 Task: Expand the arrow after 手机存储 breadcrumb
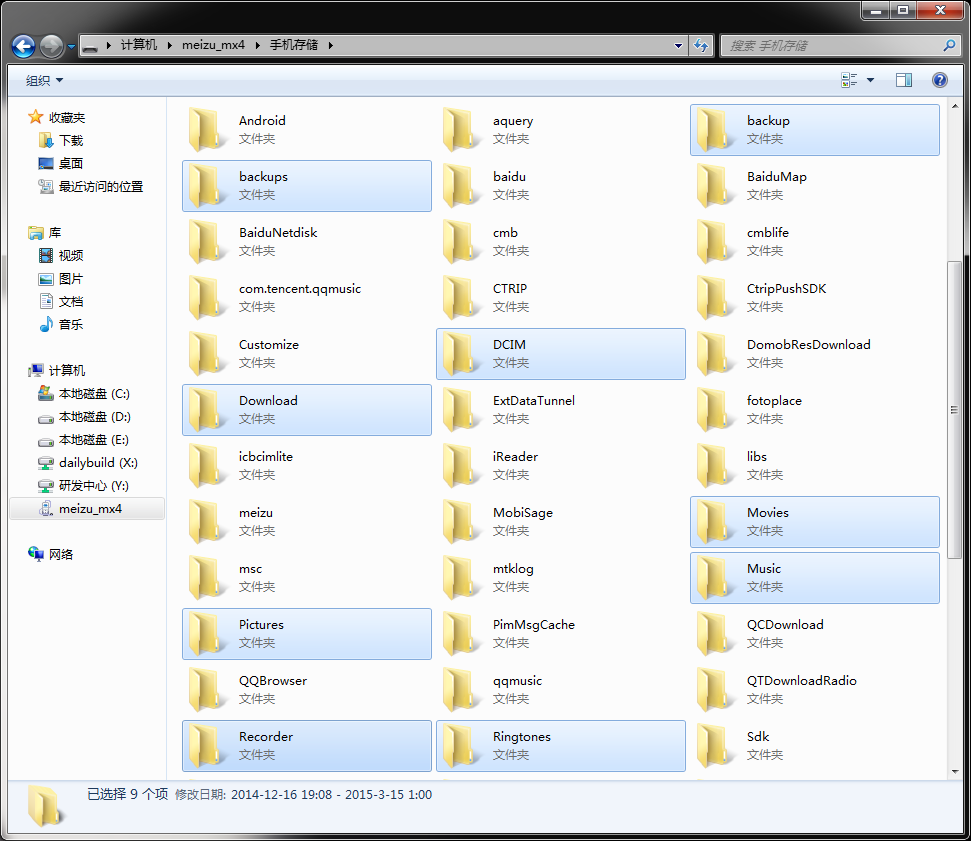click(x=331, y=45)
